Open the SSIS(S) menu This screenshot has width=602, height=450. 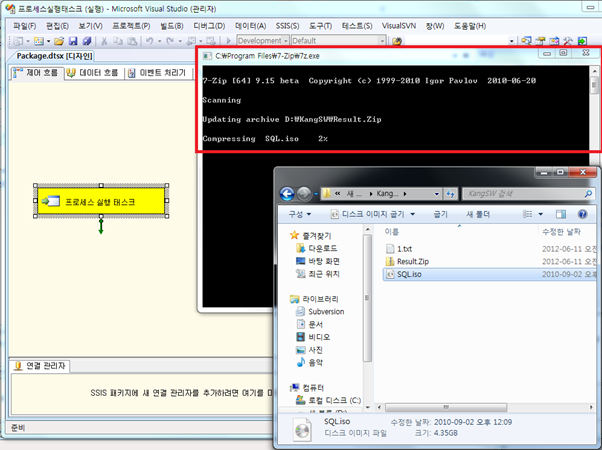coord(287,26)
